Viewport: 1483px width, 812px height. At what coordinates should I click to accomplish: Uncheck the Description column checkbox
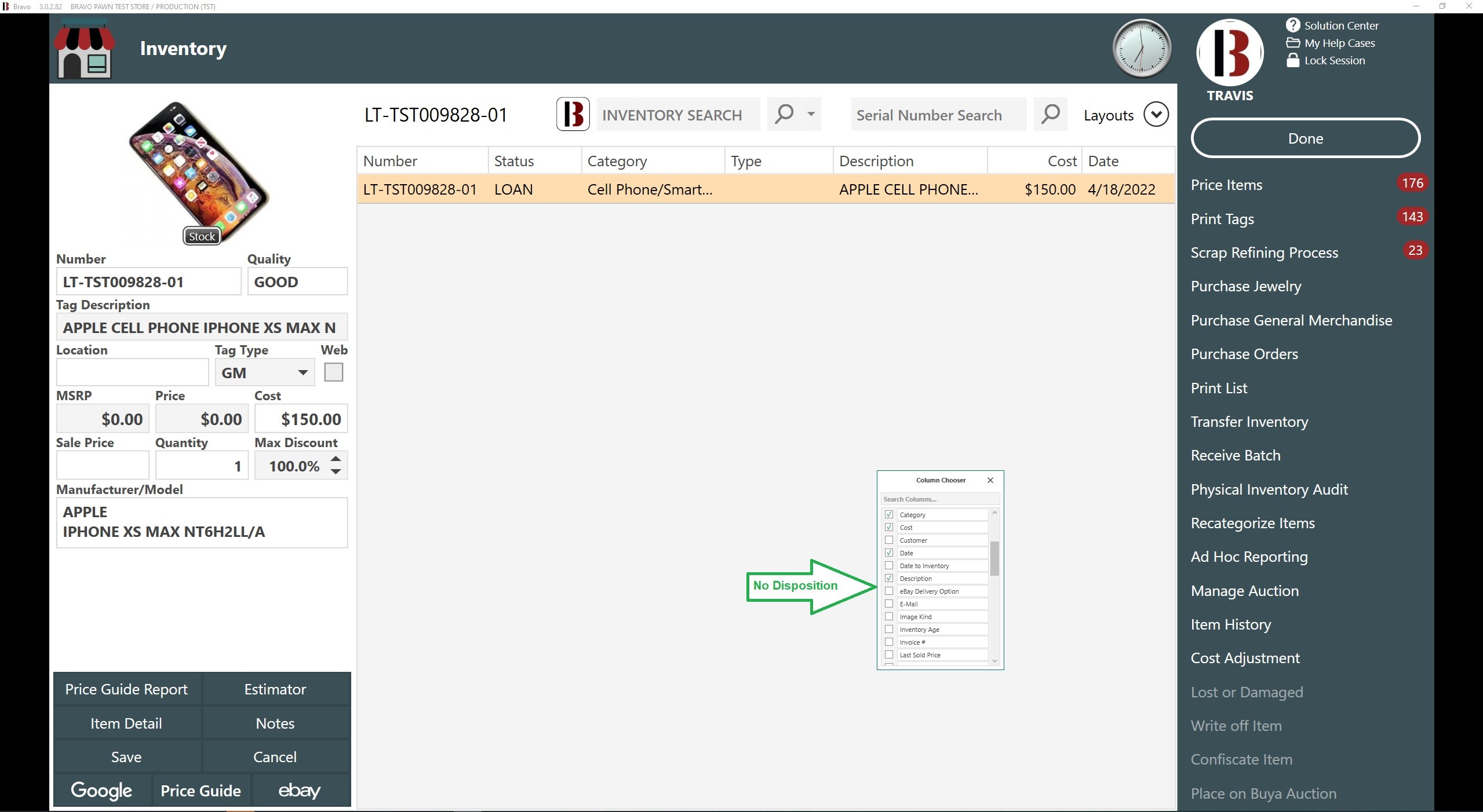[889, 578]
